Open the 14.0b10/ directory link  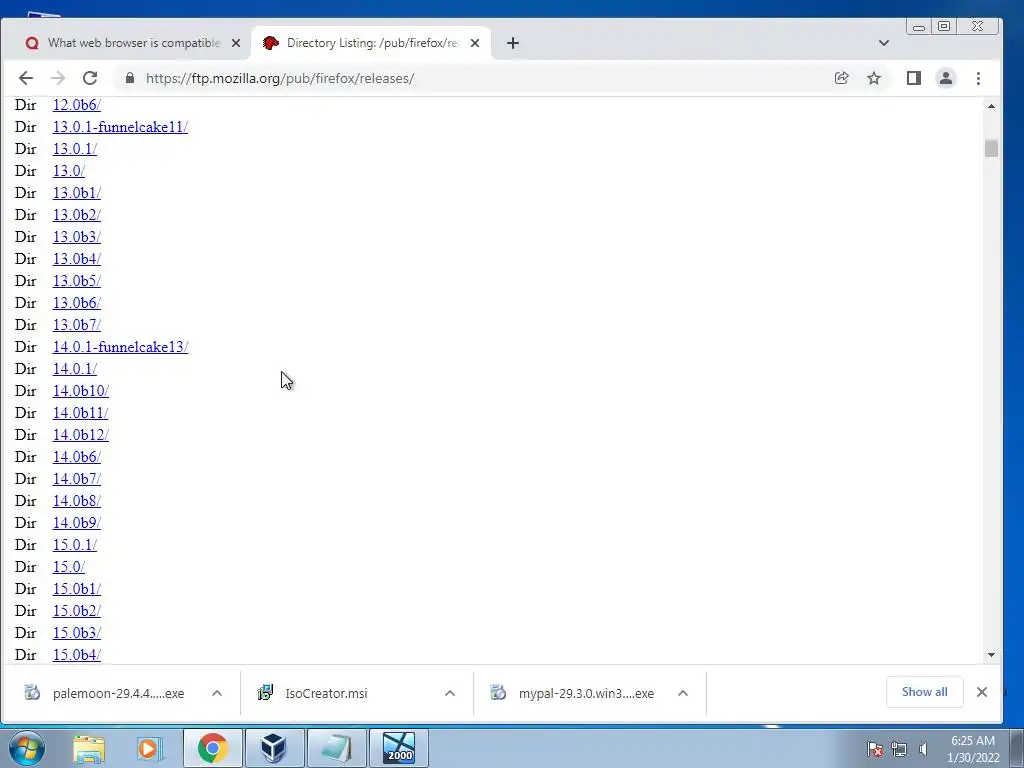point(80,391)
